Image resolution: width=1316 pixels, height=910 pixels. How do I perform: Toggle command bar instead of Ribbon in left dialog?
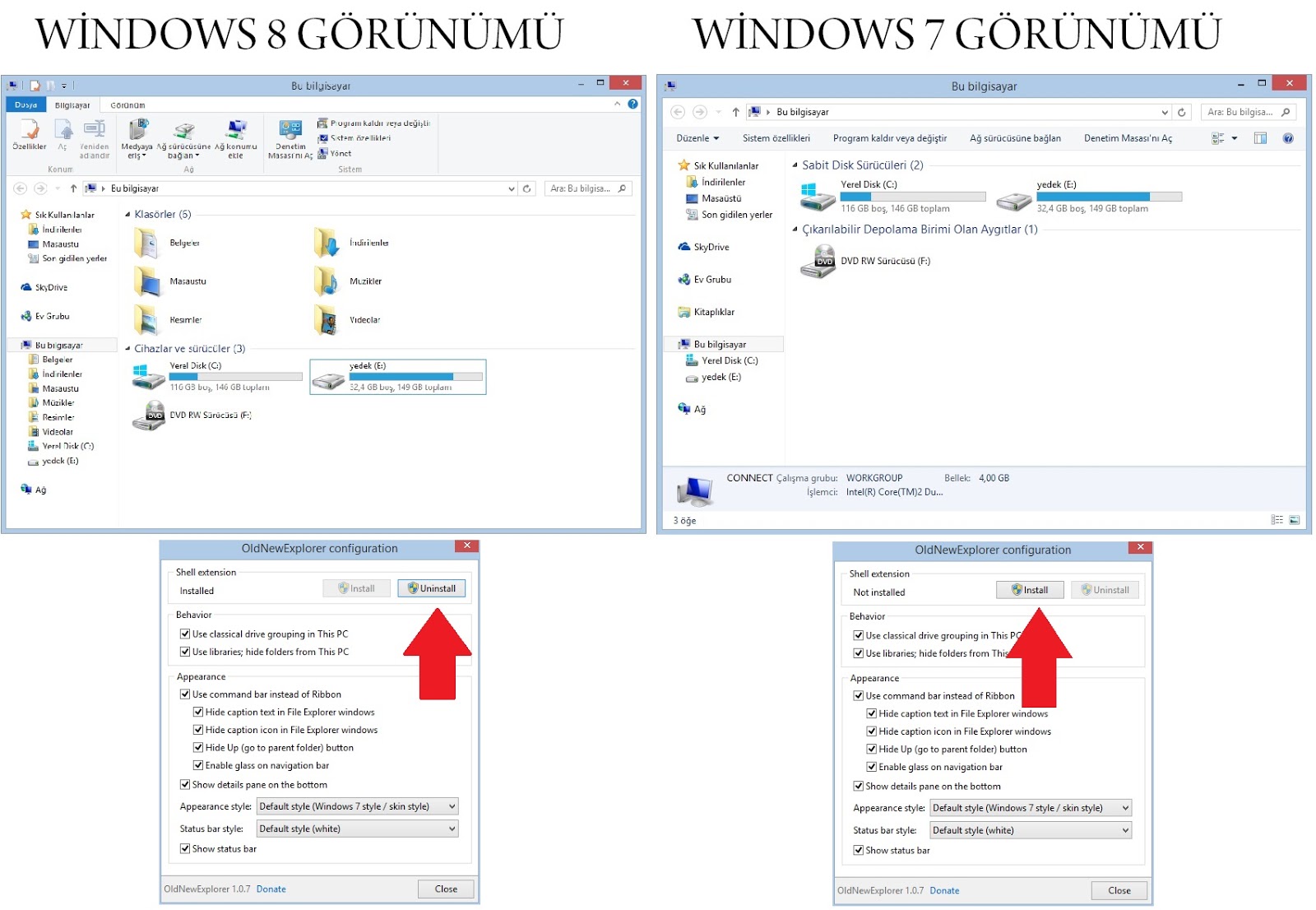pyautogui.click(x=185, y=694)
